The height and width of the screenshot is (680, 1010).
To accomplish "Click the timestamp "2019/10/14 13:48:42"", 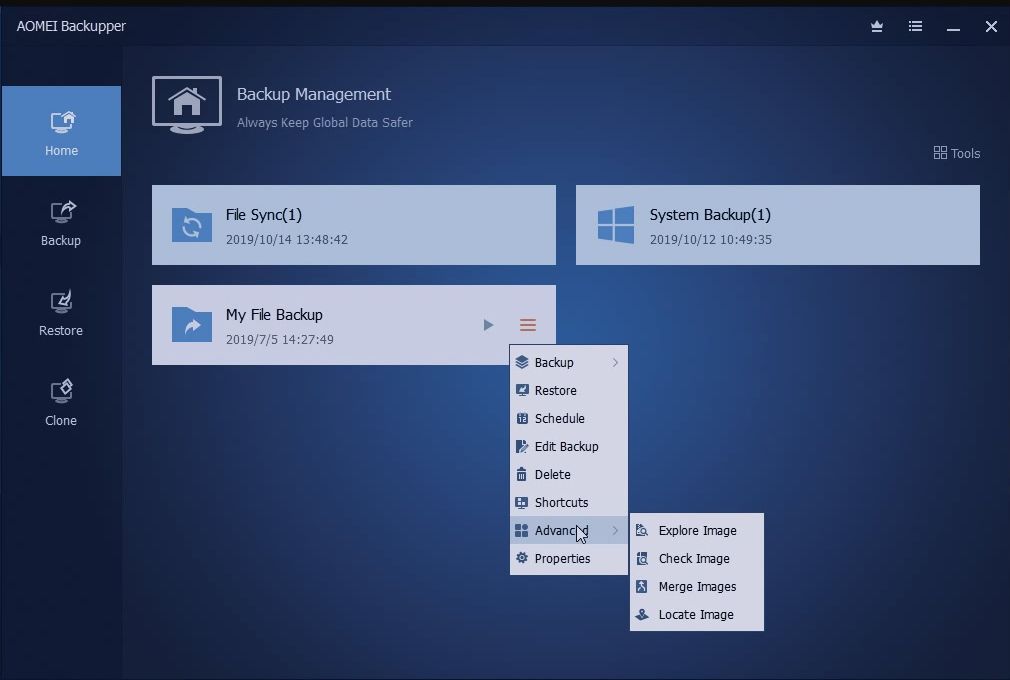I will (287, 240).
